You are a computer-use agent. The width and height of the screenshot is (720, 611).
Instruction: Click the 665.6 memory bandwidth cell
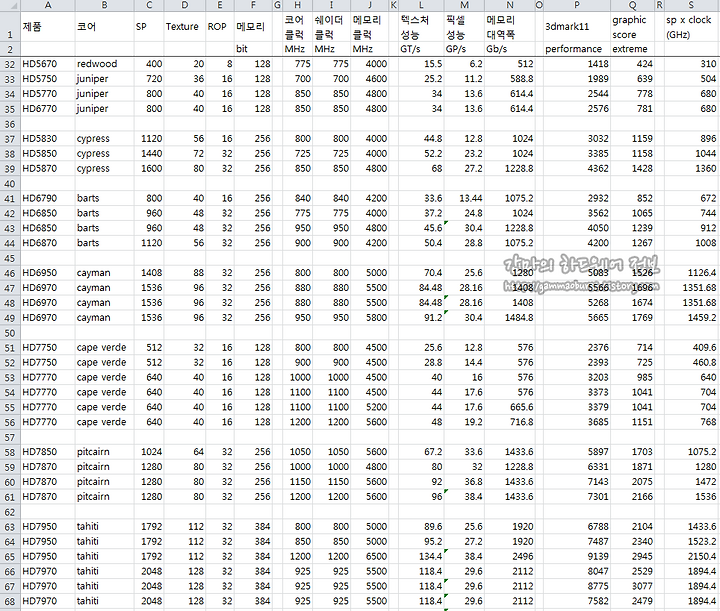click(510, 407)
